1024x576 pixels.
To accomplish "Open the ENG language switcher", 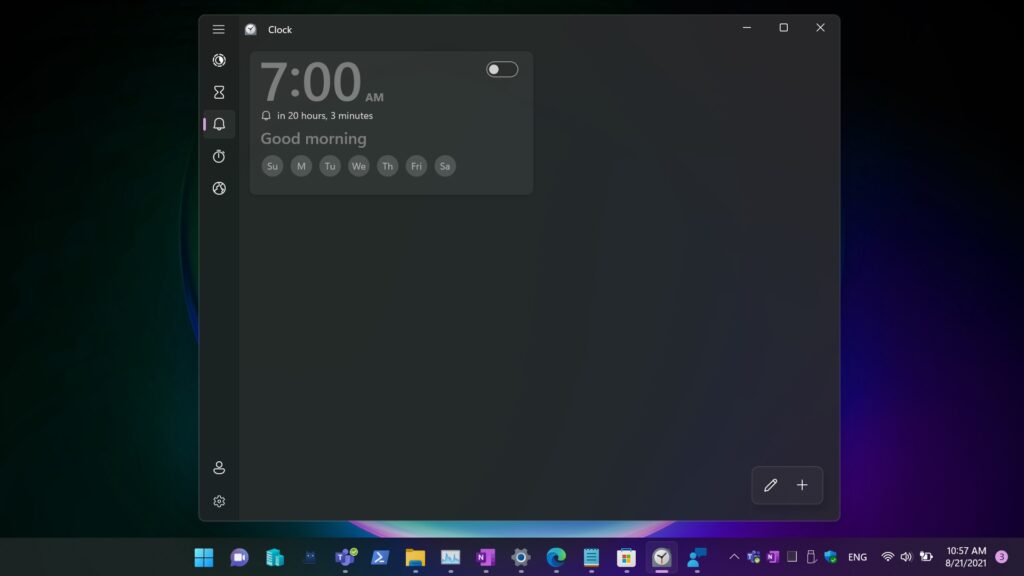I will (857, 557).
